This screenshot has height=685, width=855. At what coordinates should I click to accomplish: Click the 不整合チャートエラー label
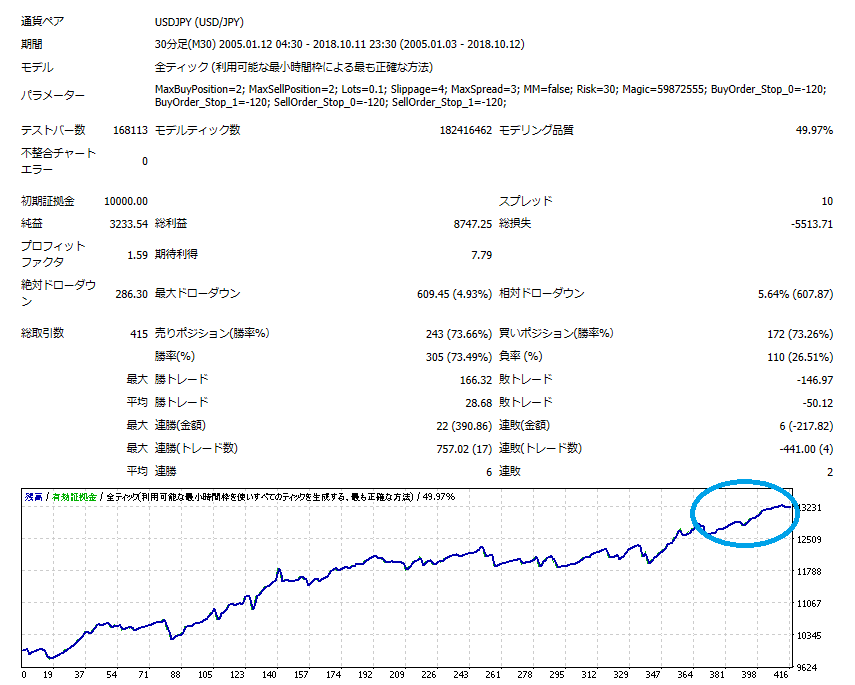58,161
